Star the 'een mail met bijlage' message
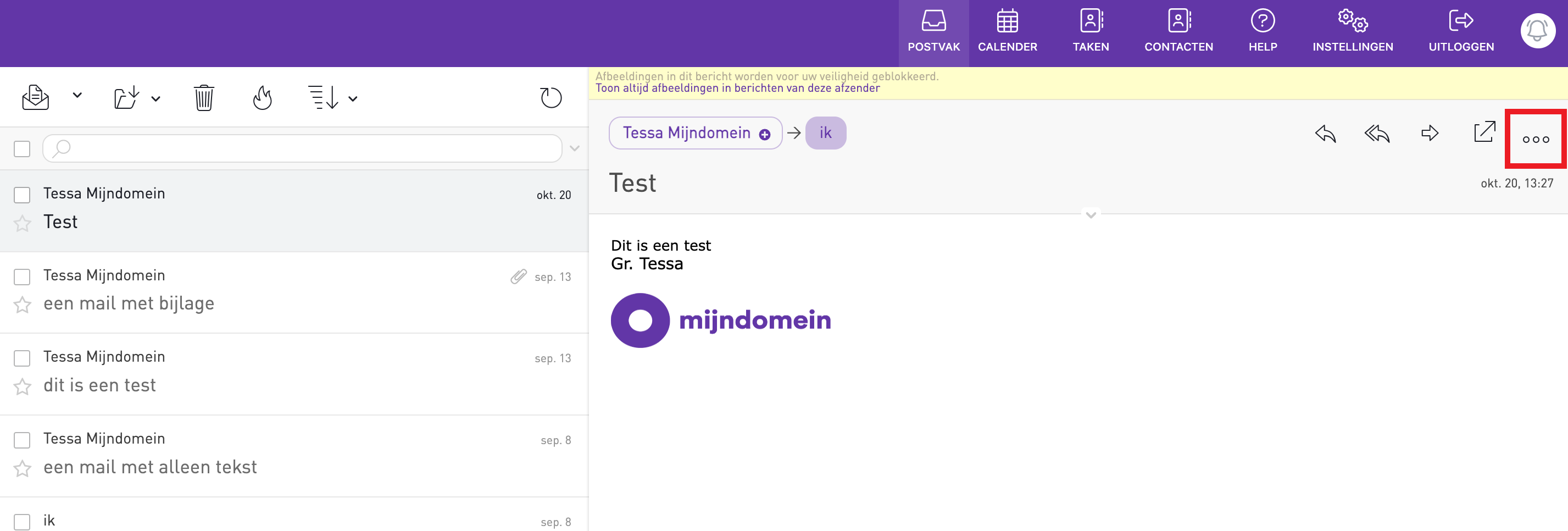The width and height of the screenshot is (1568, 531). pyautogui.click(x=23, y=305)
